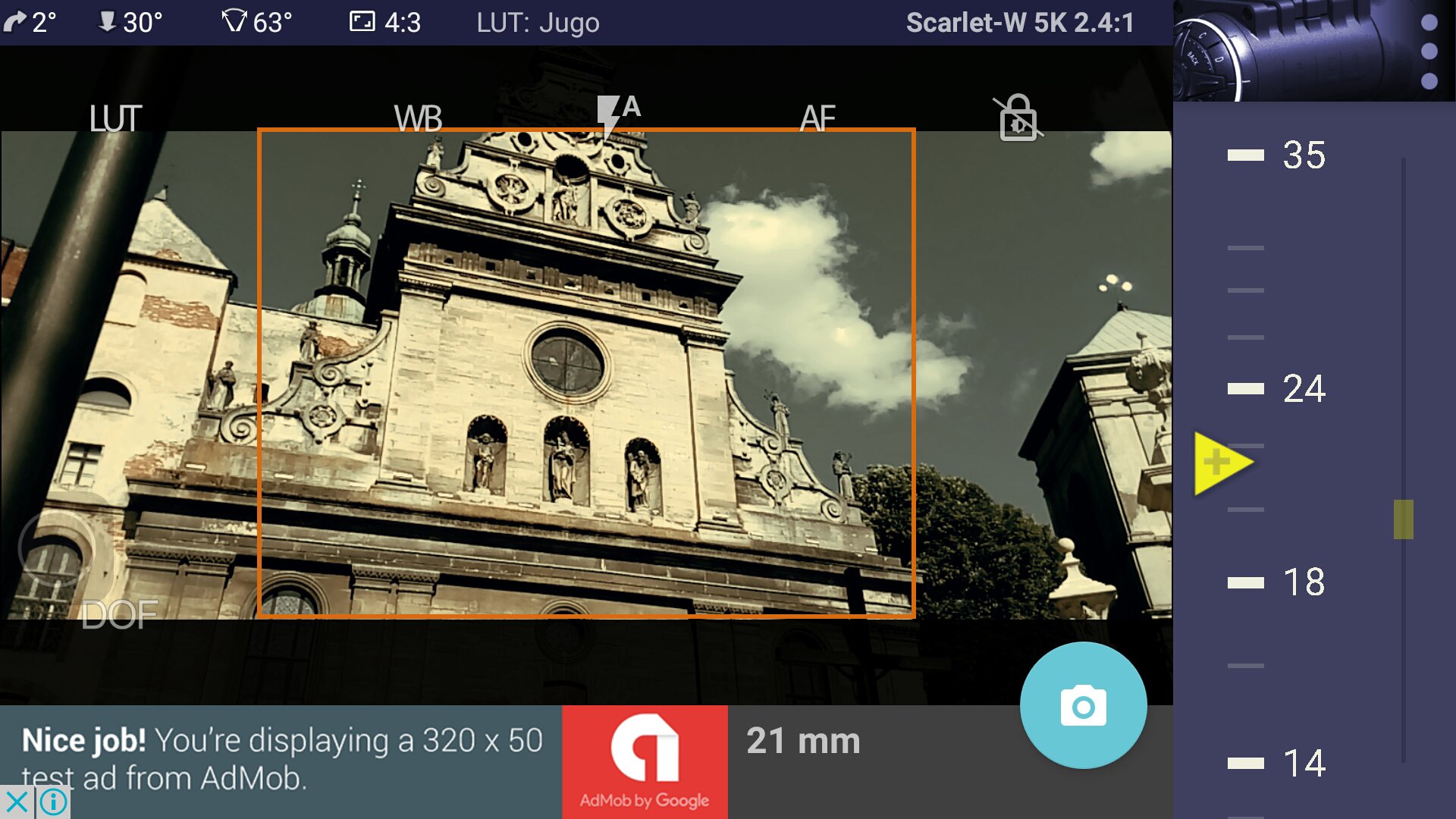
Task: Select the 35 mm focal length mark
Action: (x=1304, y=155)
